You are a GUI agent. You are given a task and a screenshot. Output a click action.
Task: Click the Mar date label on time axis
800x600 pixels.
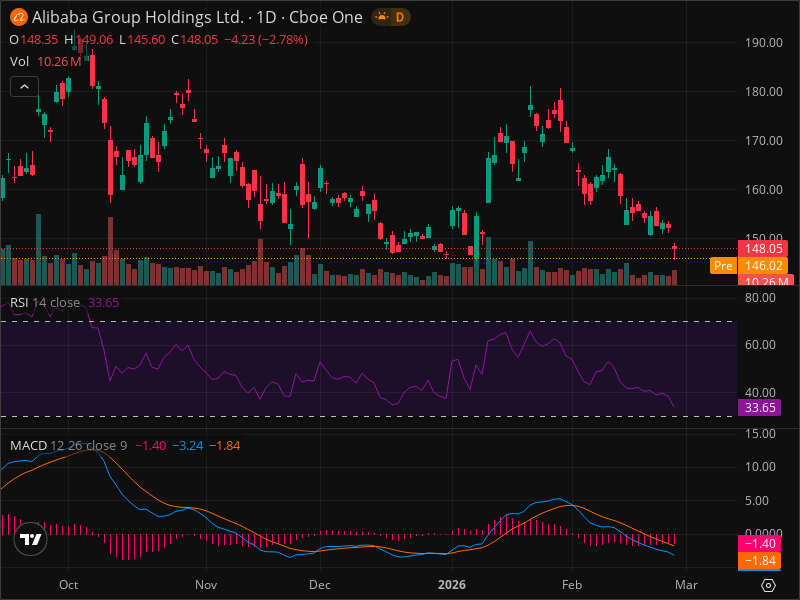coord(686,585)
